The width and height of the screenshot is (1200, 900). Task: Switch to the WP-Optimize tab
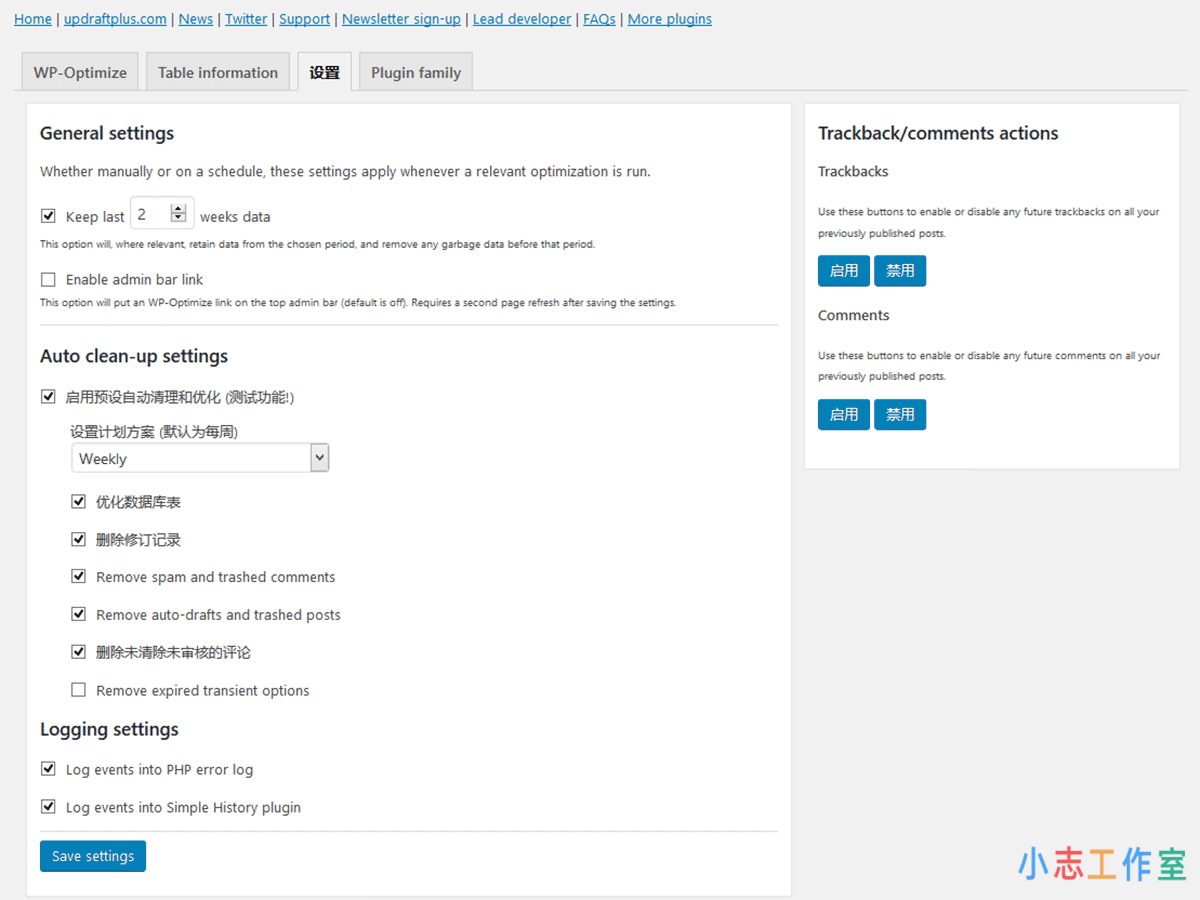[79, 72]
